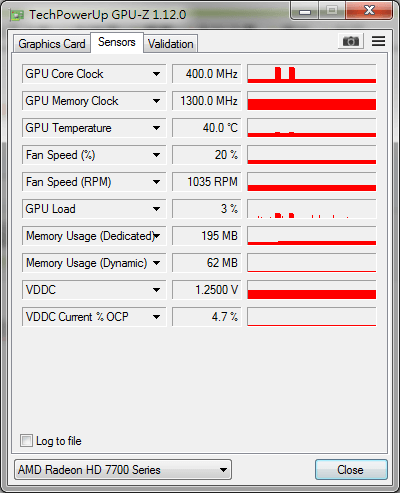Enable the Log to file checkbox

click(x=26, y=440)
